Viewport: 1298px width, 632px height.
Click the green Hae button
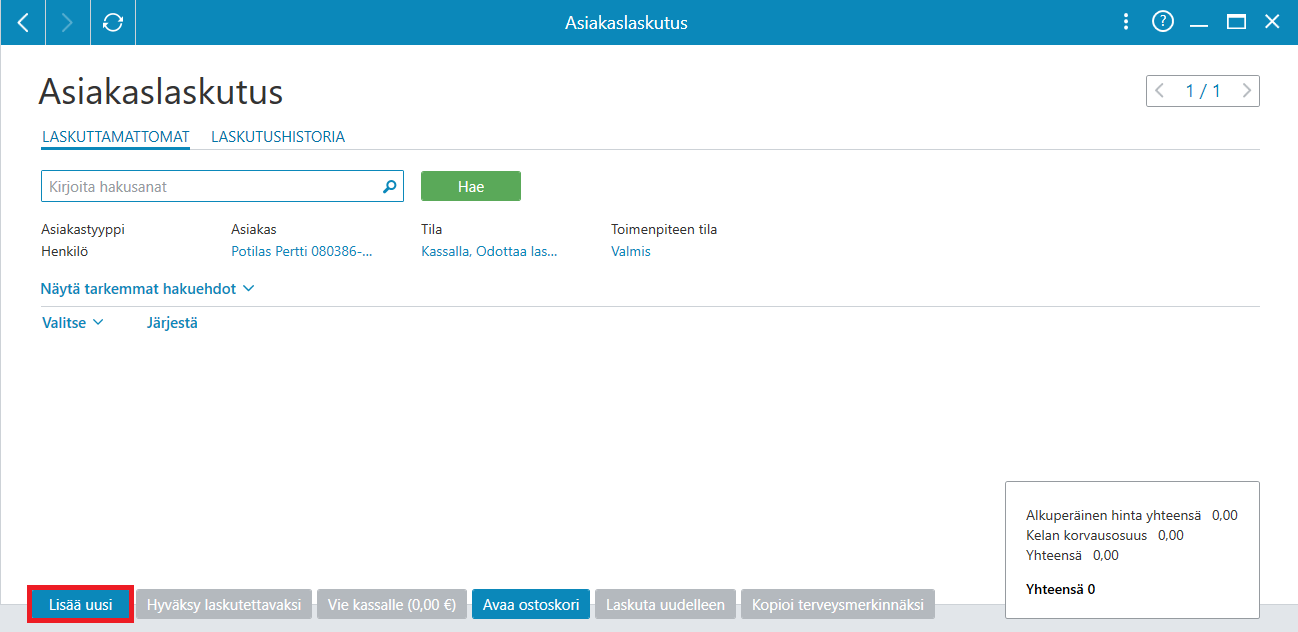click(471, 186)
